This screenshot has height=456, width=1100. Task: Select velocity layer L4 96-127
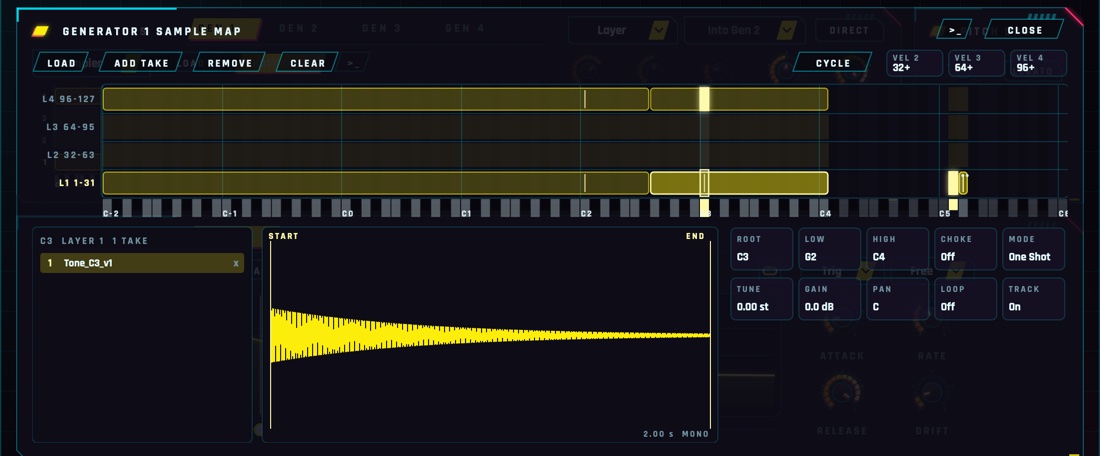69,99
